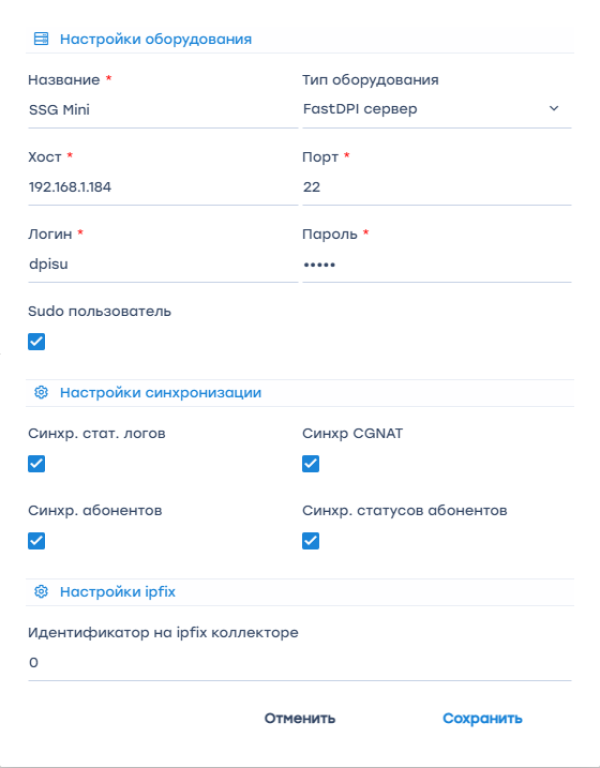Select the Настройки оборудования section header
Image resolution: width=600 pixels, height=768 pixels.
(x=156, y=39)
